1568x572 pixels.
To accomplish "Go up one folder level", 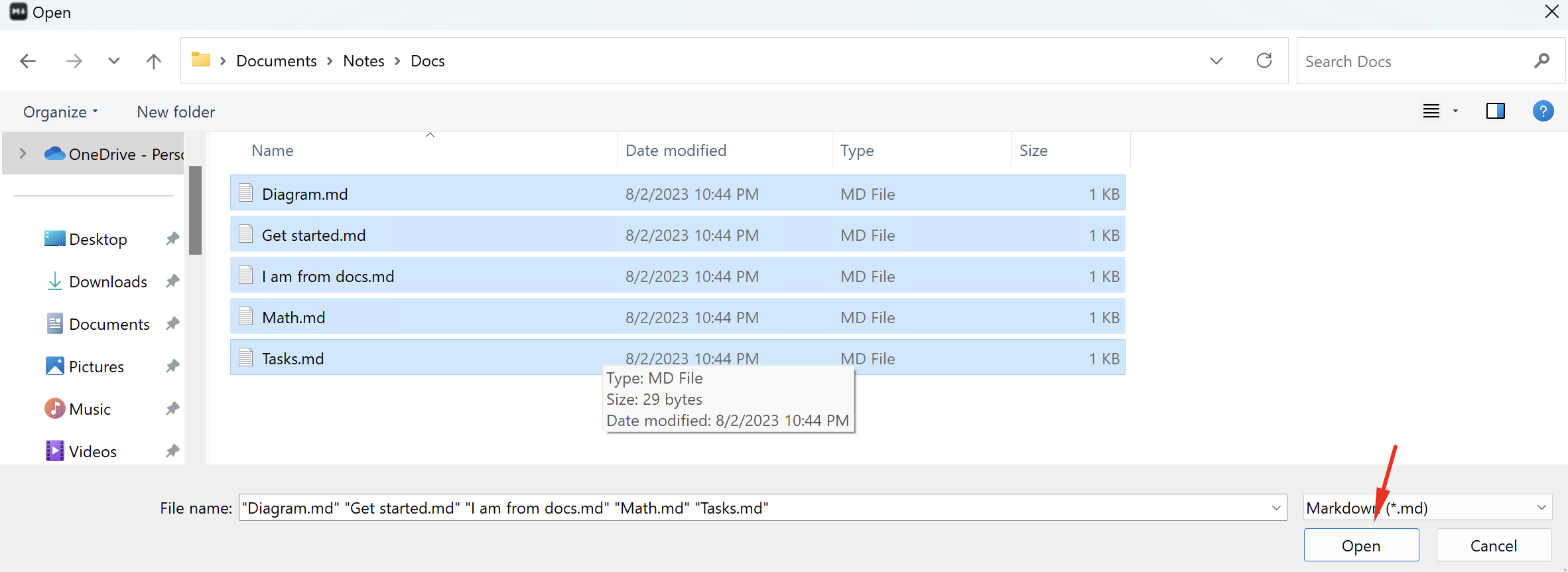I will pyautogui.click(x=153, y=61).
